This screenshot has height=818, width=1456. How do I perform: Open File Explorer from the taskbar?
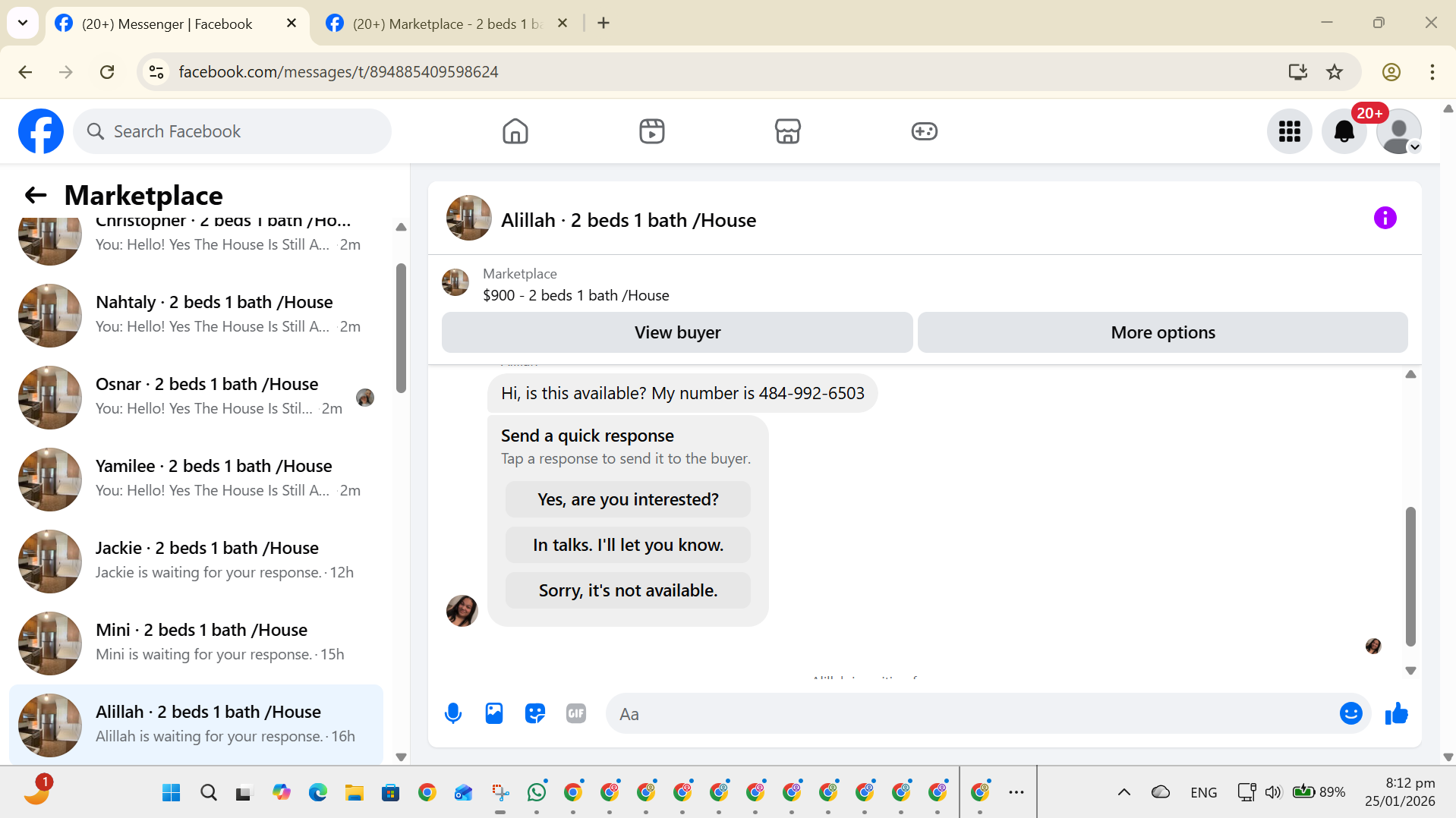point(355,793)
